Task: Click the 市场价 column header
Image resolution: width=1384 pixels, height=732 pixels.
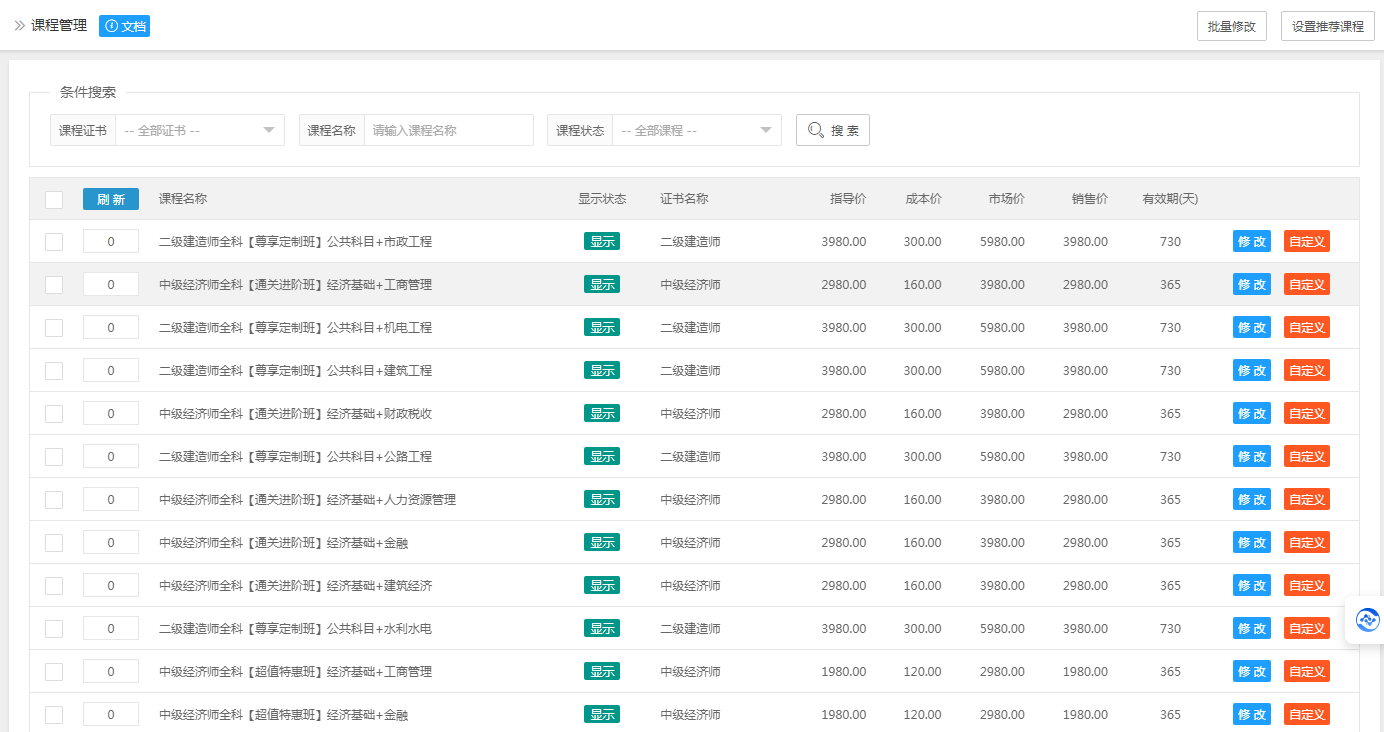Action: click(x=1006, y=199)
